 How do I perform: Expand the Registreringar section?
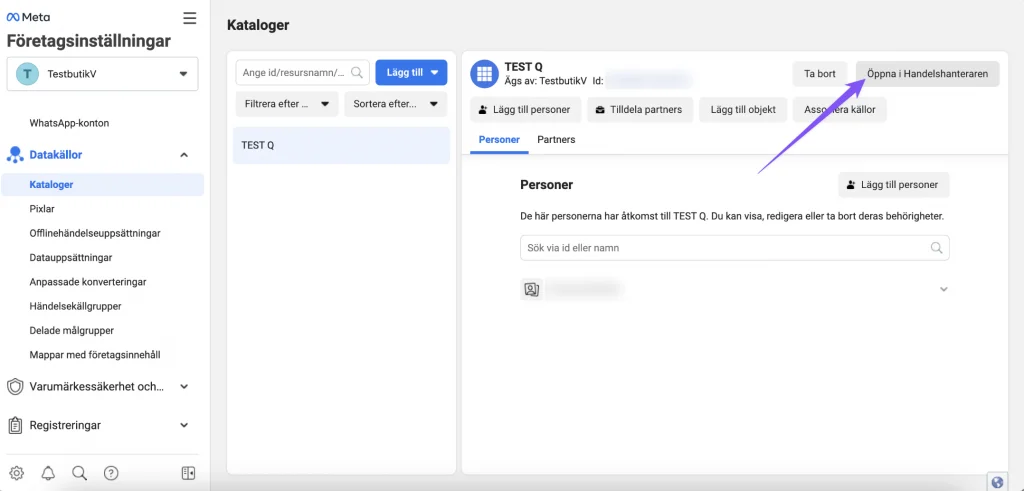click(x=184, y=425)
